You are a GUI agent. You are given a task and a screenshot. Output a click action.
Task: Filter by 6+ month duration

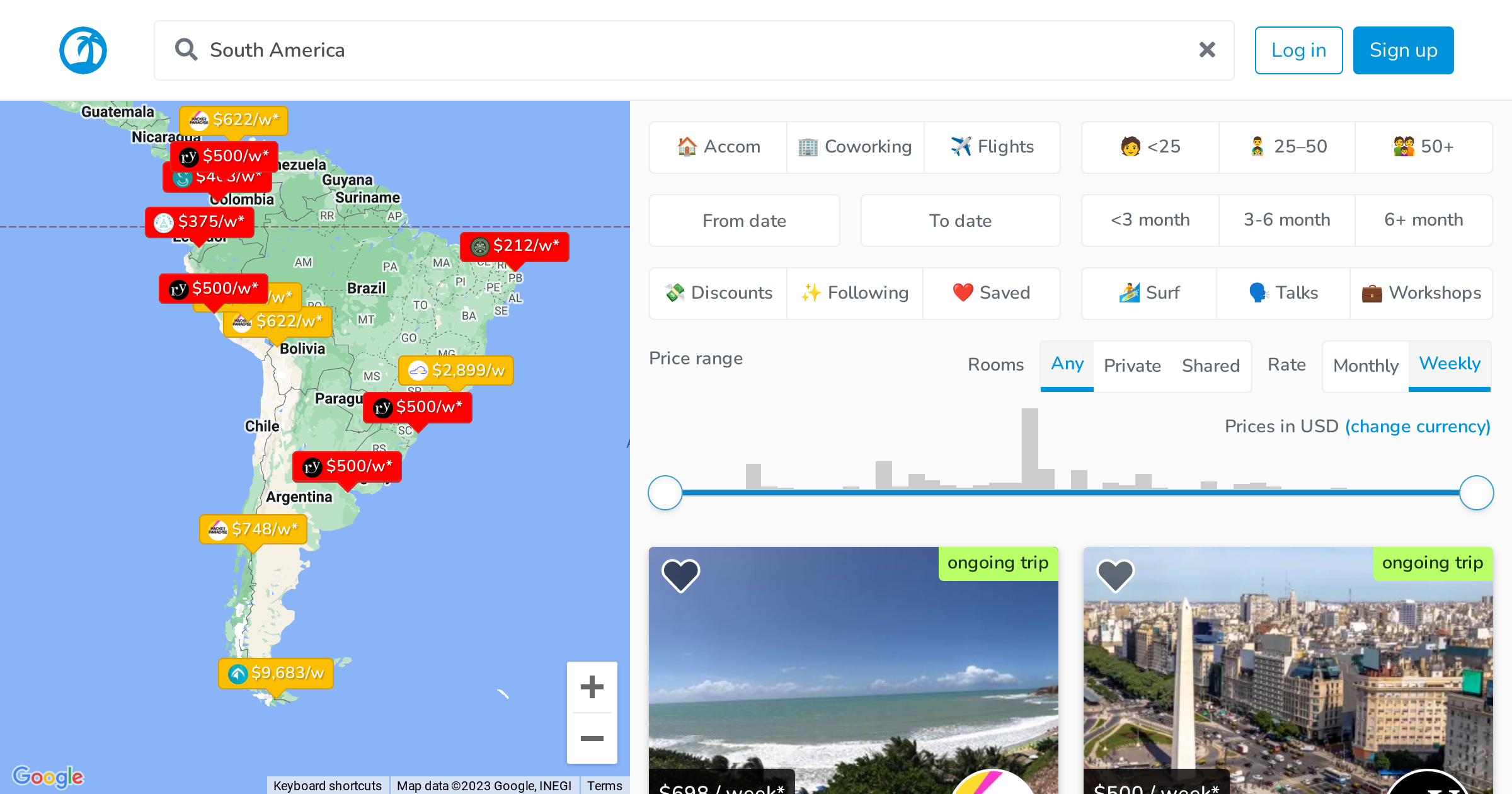point(1424,220)
